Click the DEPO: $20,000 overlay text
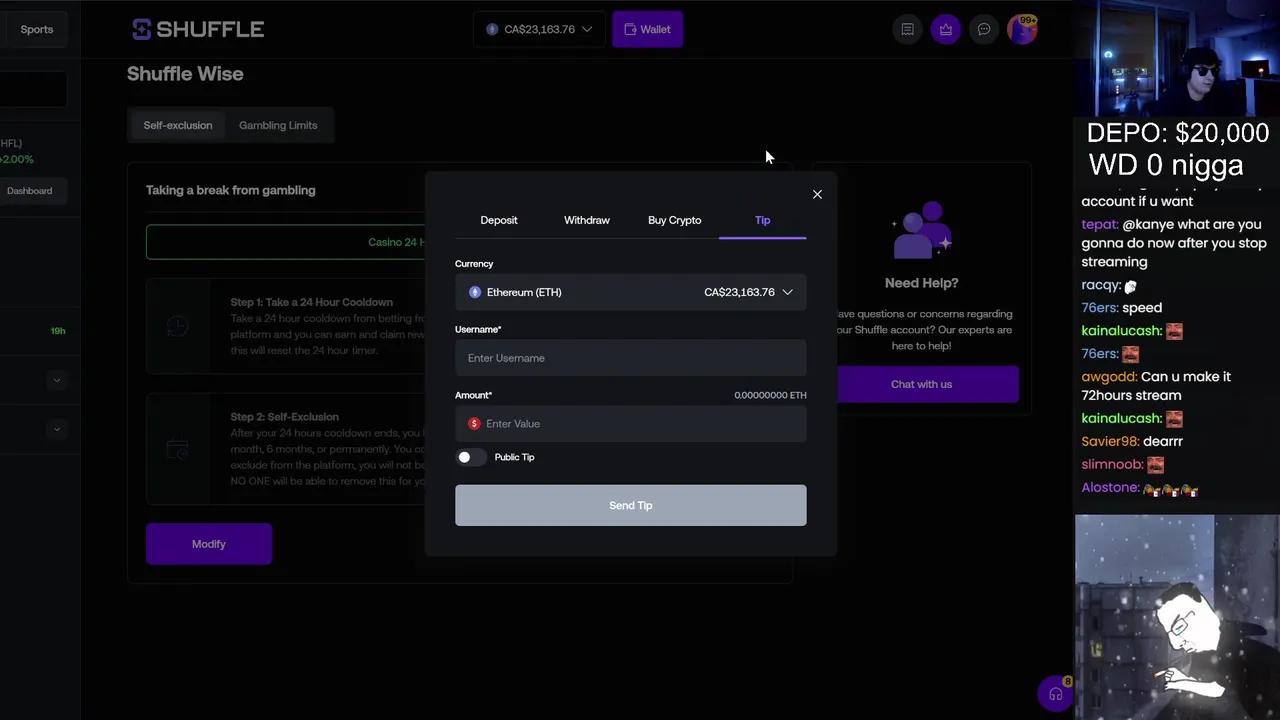 coord(1177,133)
